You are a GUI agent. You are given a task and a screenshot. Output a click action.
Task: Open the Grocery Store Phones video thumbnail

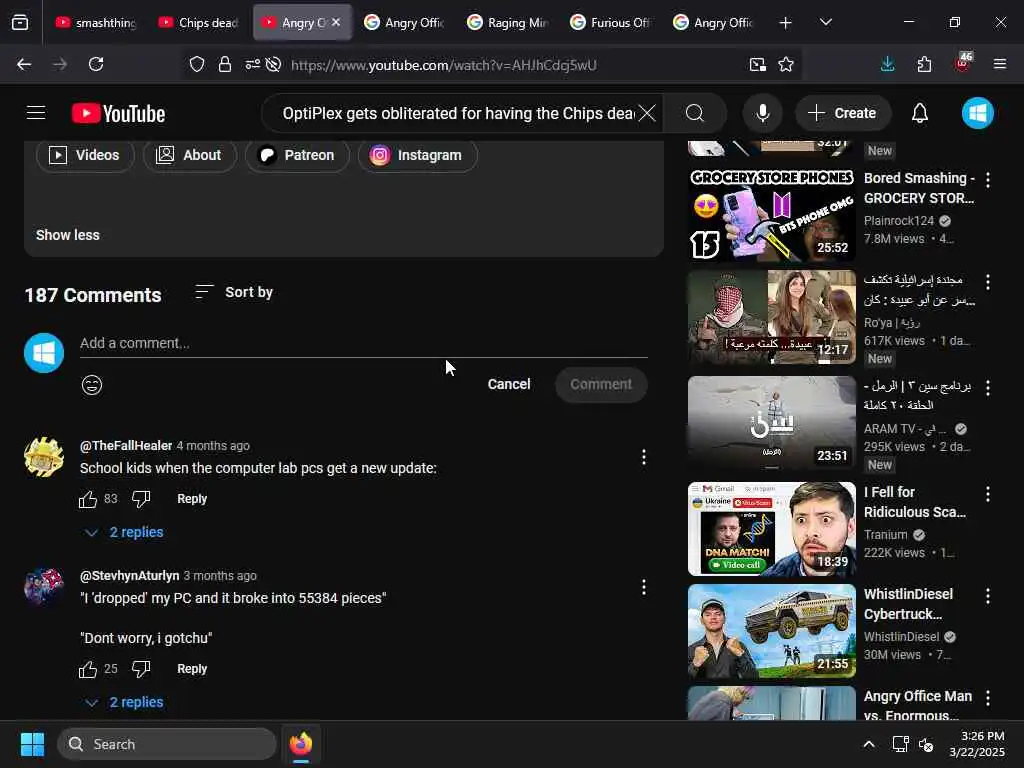[x=771, y=215]
